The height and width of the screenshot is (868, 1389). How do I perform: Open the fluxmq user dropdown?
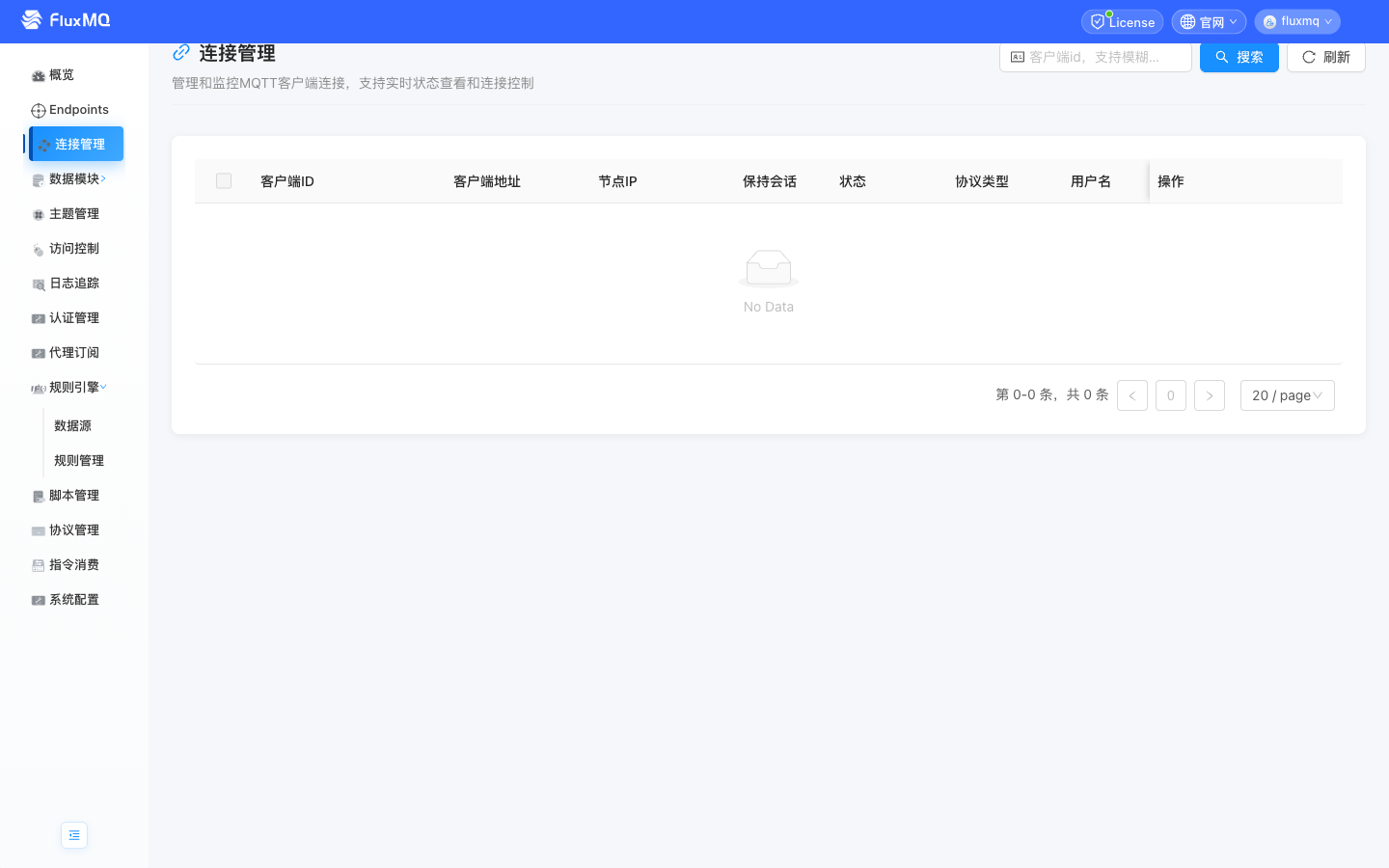point(1297,22)
